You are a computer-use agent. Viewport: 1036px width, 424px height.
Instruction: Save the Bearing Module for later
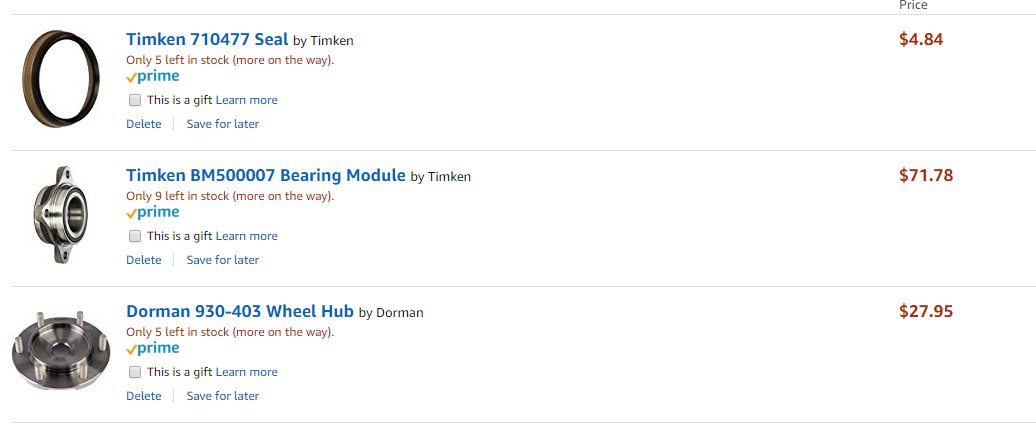[223, 260]
